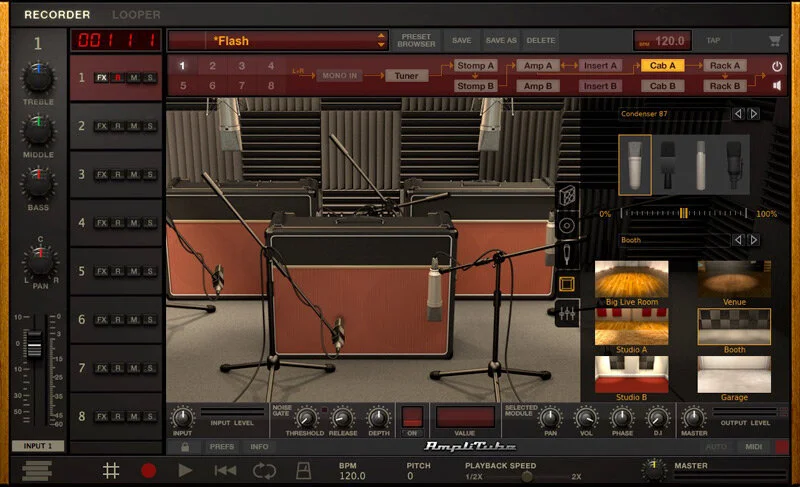Open PREFS

[221, 447]
